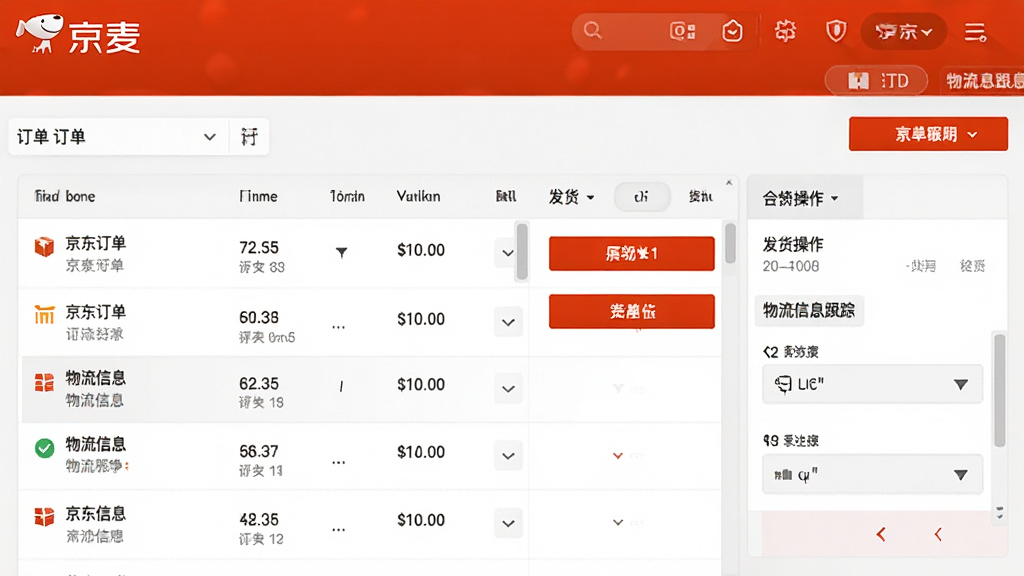Expand the chevron dropdown in 56.37 row
This screenshot has width=1024, height=576.
508,456
